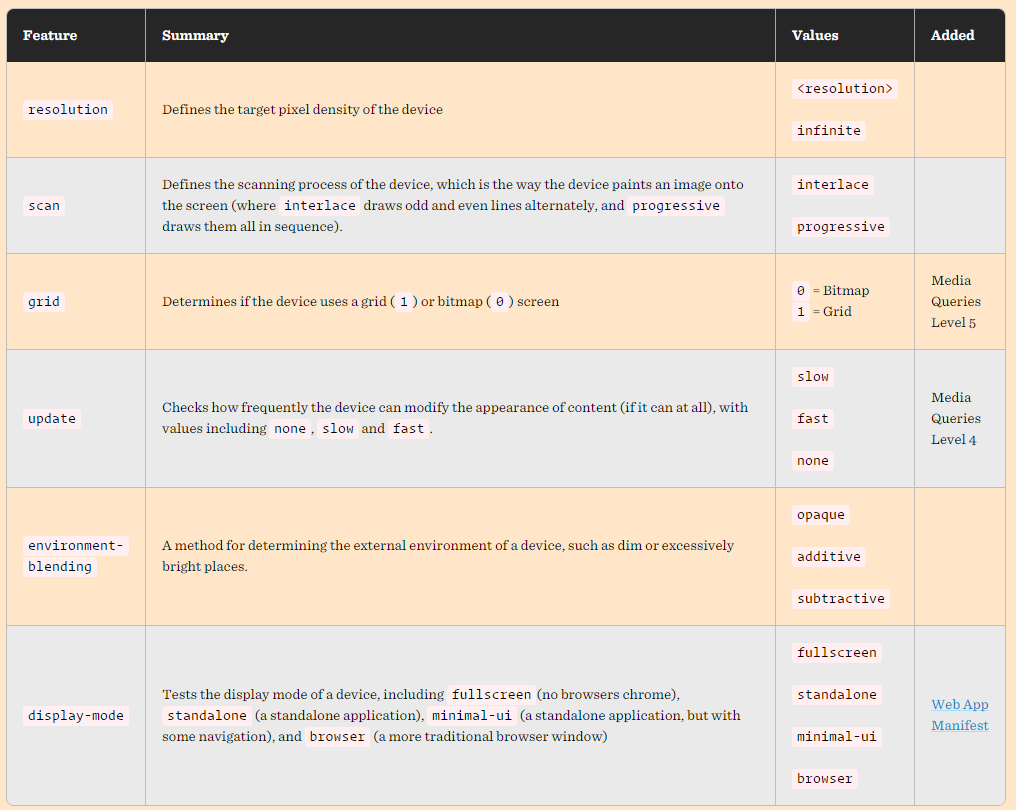Click the infinite value in the resolution row
Screen dimensions: 1016x810
coord(829,130)
